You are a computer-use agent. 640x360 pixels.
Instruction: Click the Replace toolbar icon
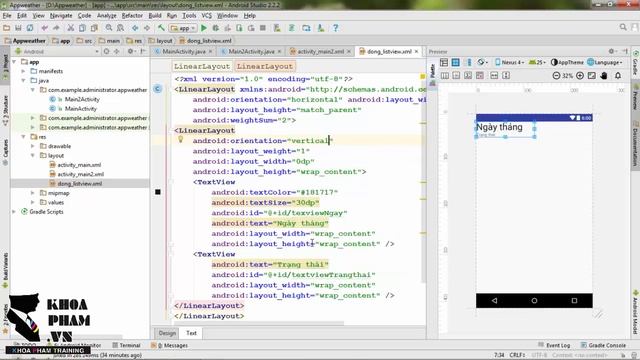coord(120,28)
